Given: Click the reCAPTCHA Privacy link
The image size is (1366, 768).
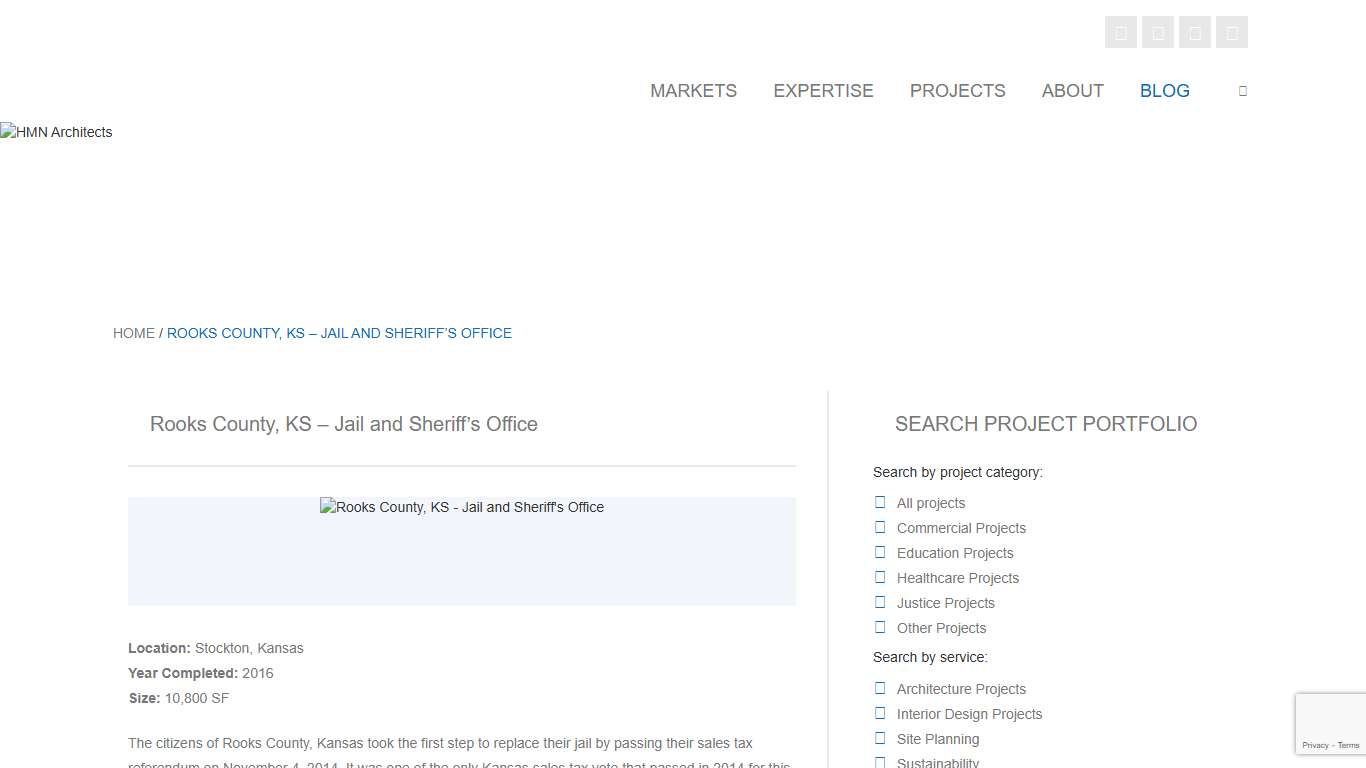Looking at the screenshot, I should (1315, 745).
